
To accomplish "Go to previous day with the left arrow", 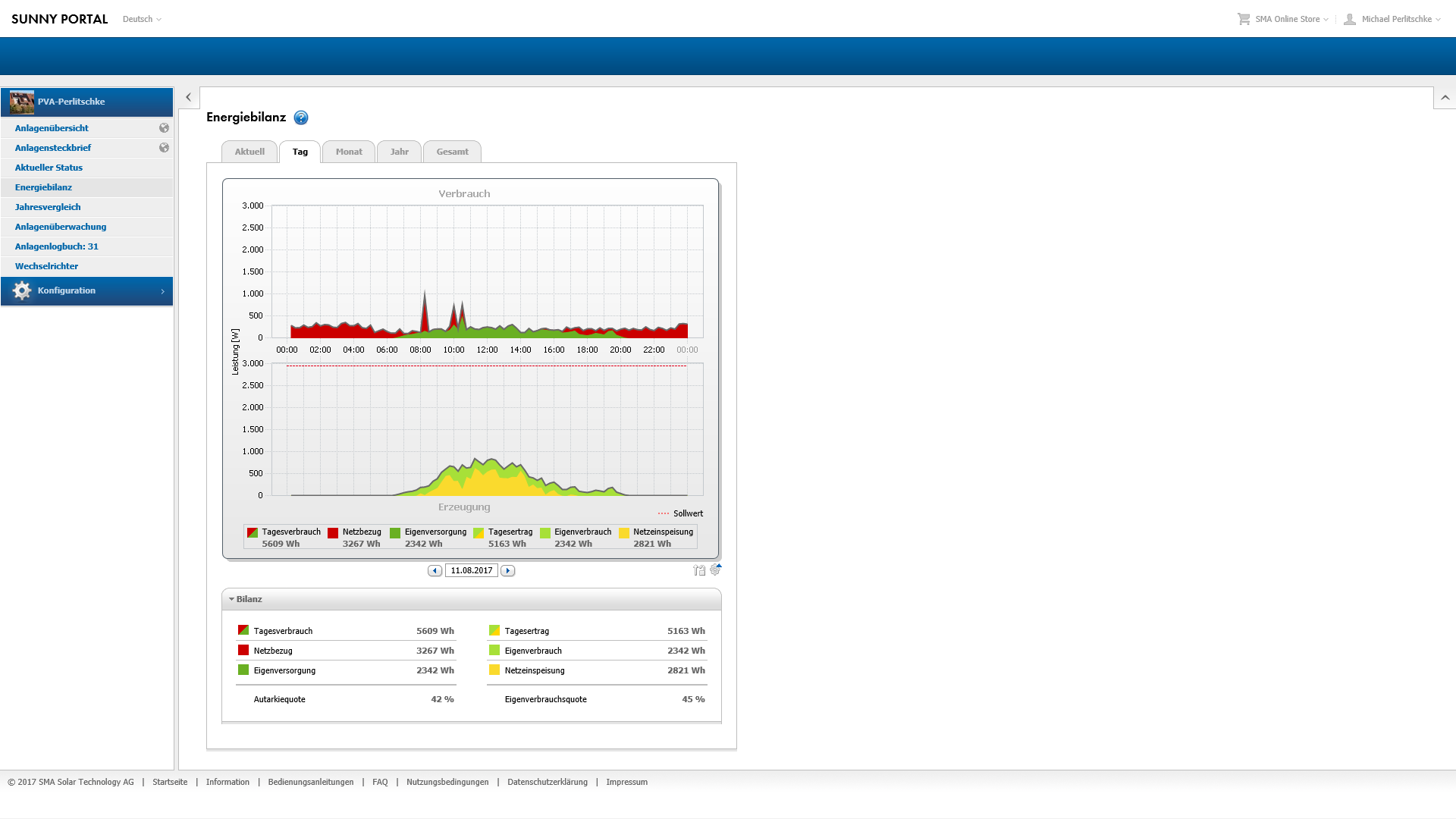I will point(435,571).
